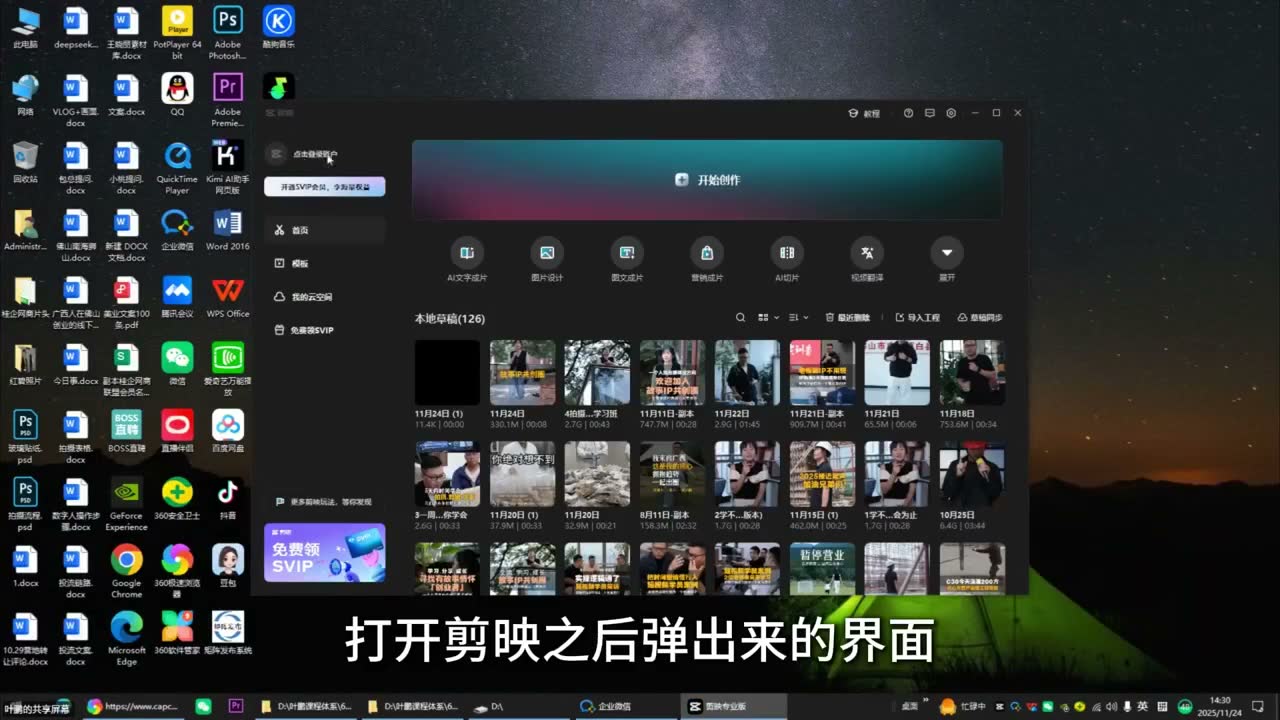Open Adobe Photoshop desktop icon
Screen dimensions: 1280x720
[227, 32]
